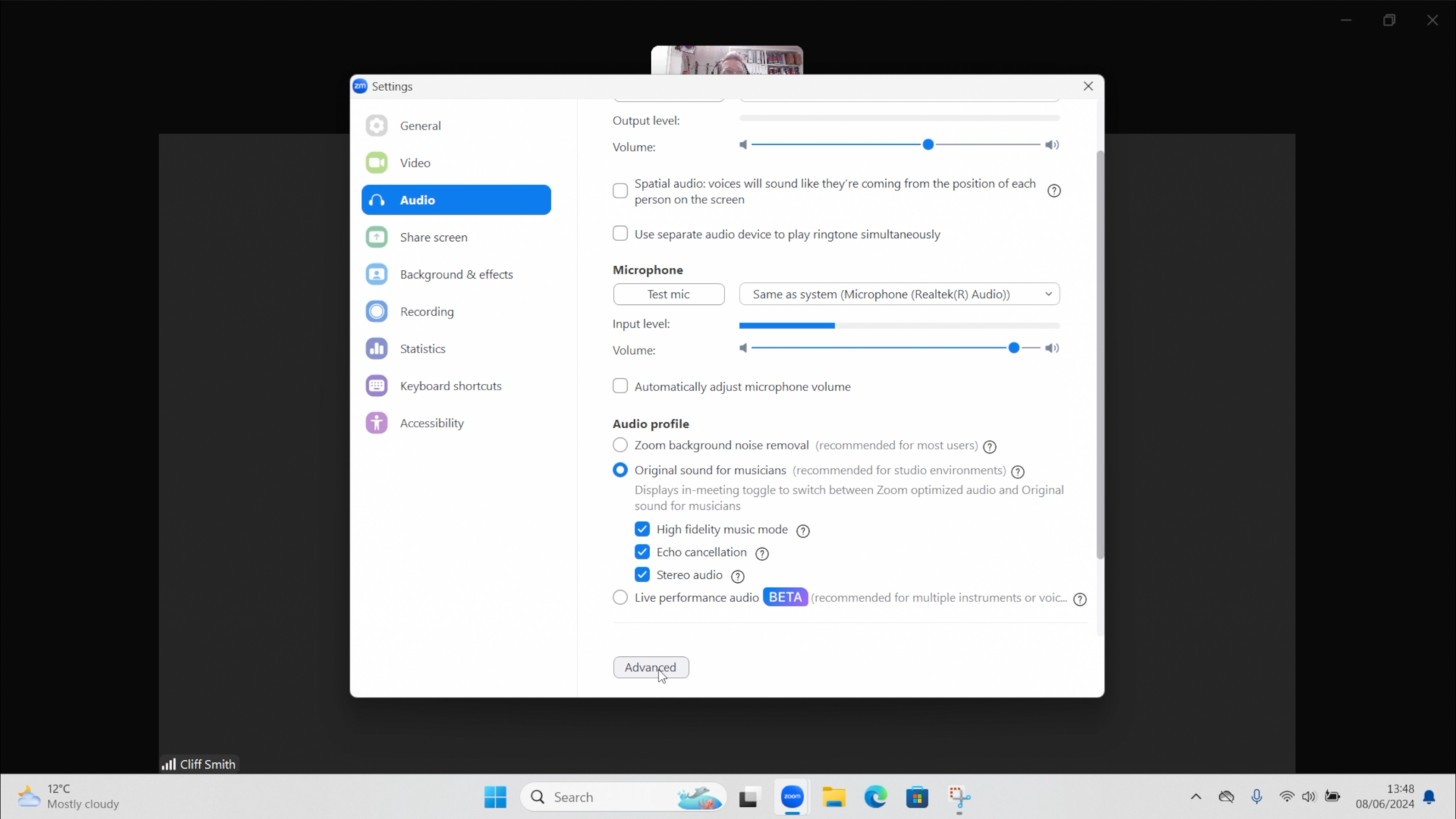Select the Video settings camera icon

tap(376, 162)
